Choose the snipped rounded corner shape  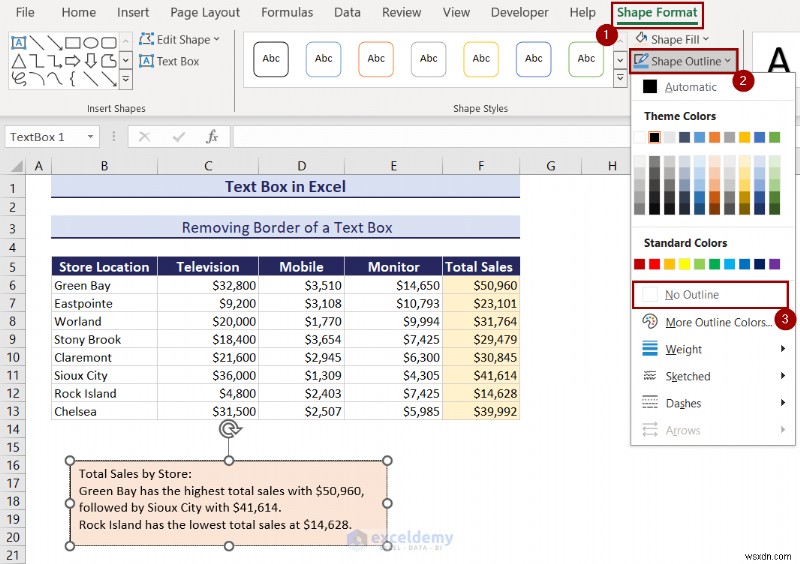click(x=109, y=61)
